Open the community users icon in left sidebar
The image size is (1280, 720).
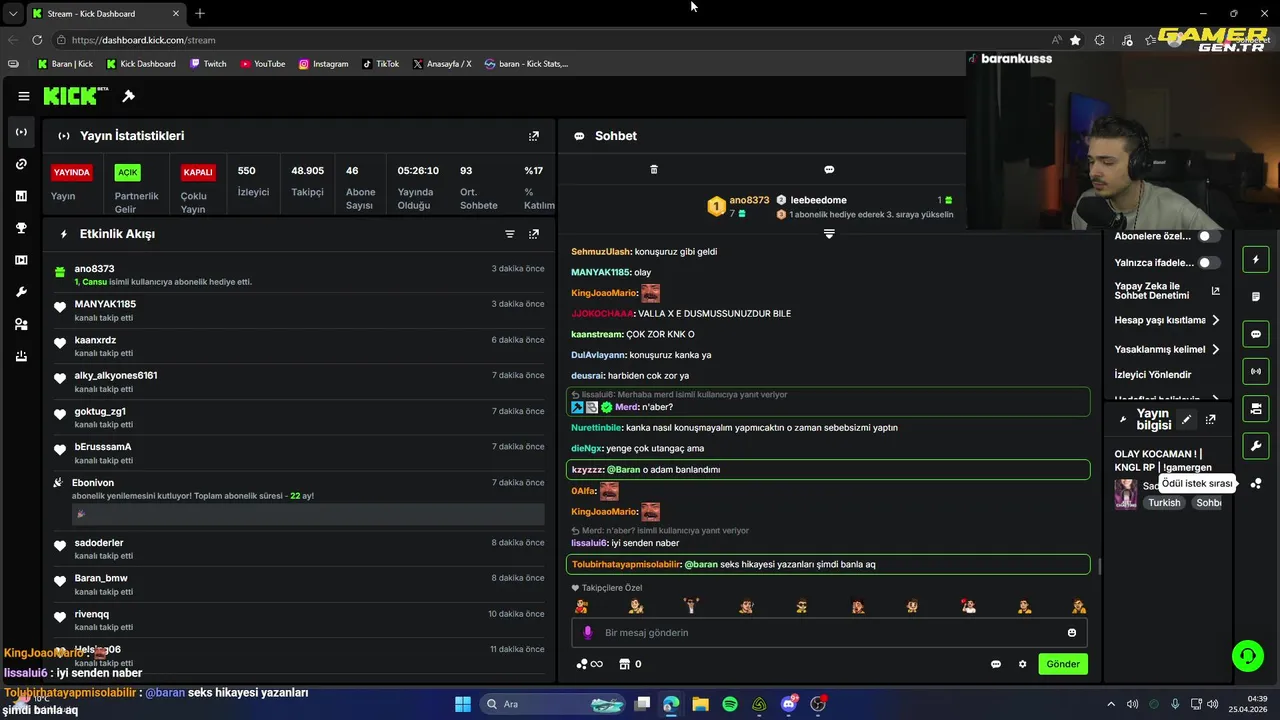(x=21, y=324)
